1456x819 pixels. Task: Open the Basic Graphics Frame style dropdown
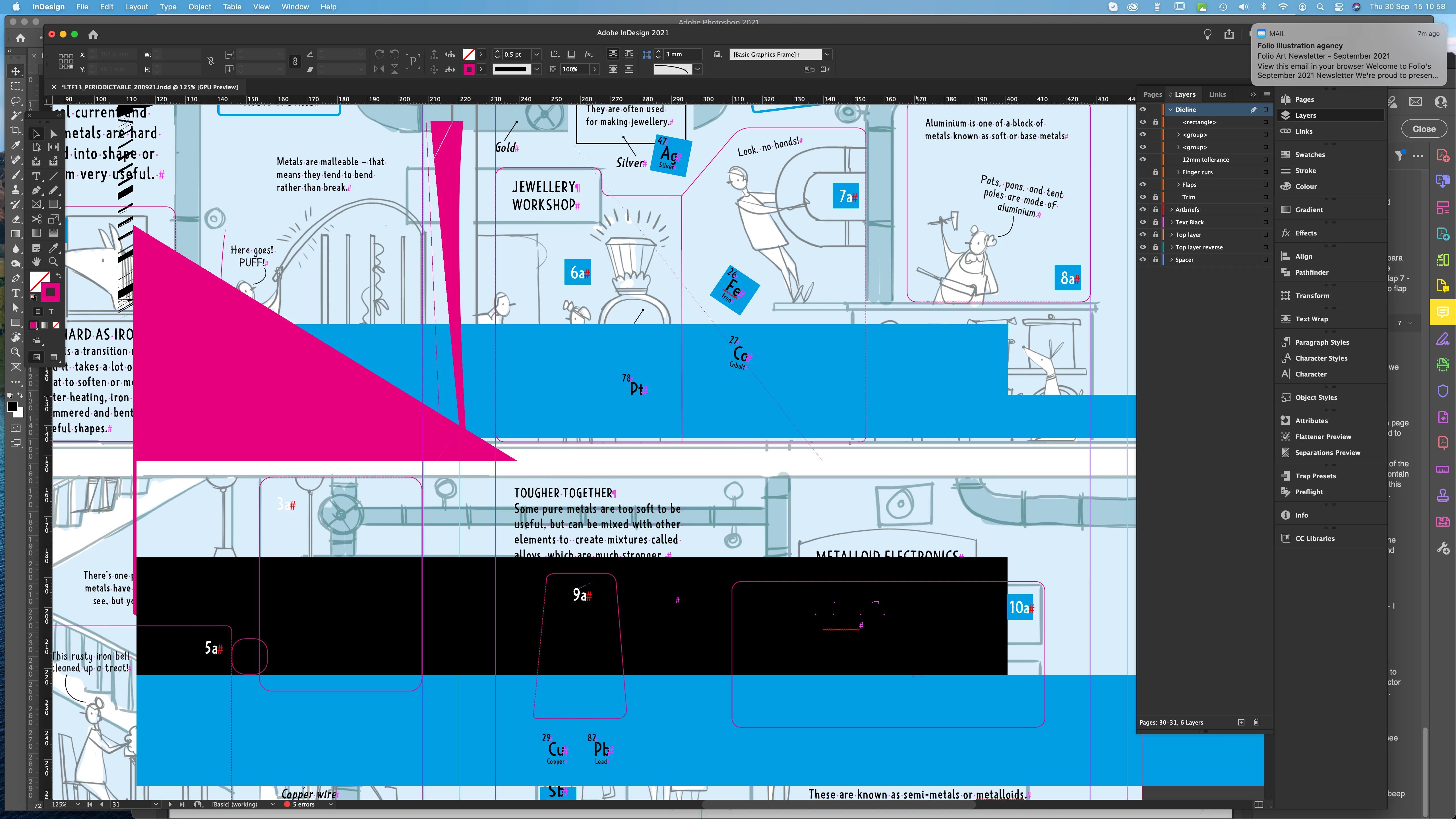(x=827, y=54)
